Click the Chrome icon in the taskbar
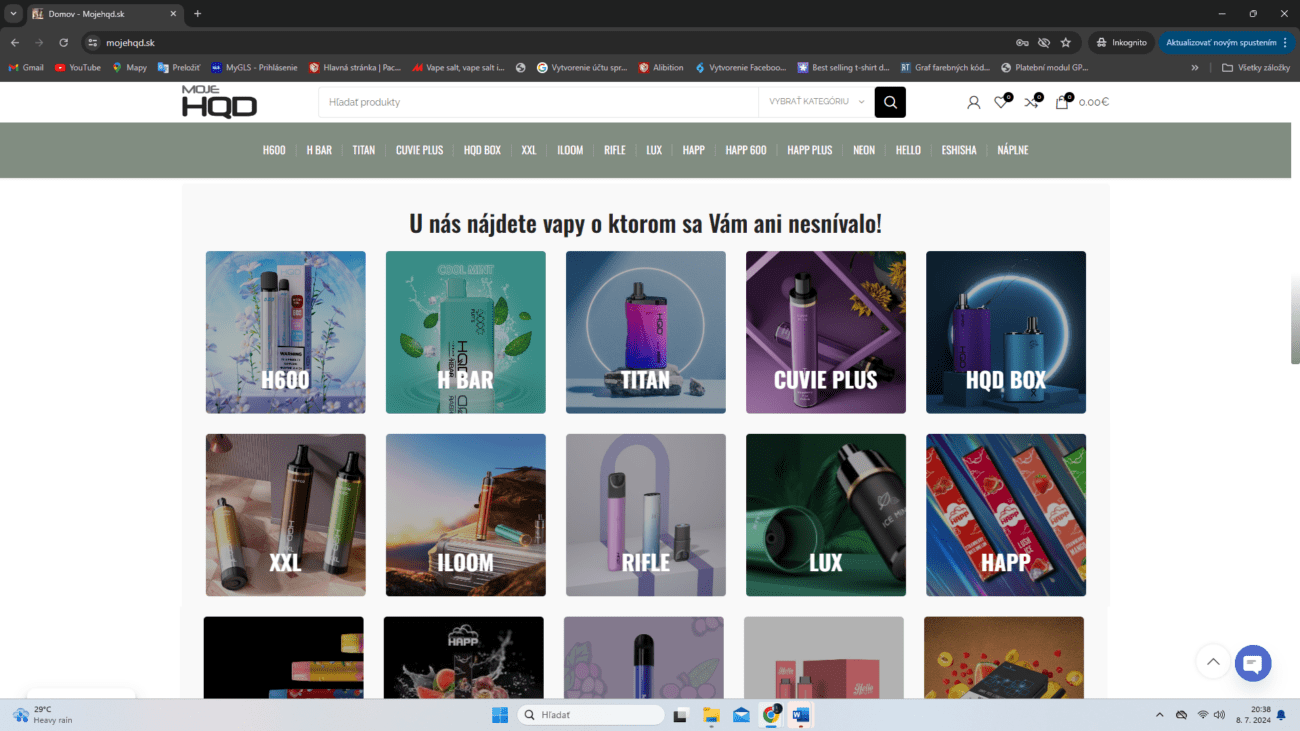This screenshot has height=731, width=1300. 771,715
